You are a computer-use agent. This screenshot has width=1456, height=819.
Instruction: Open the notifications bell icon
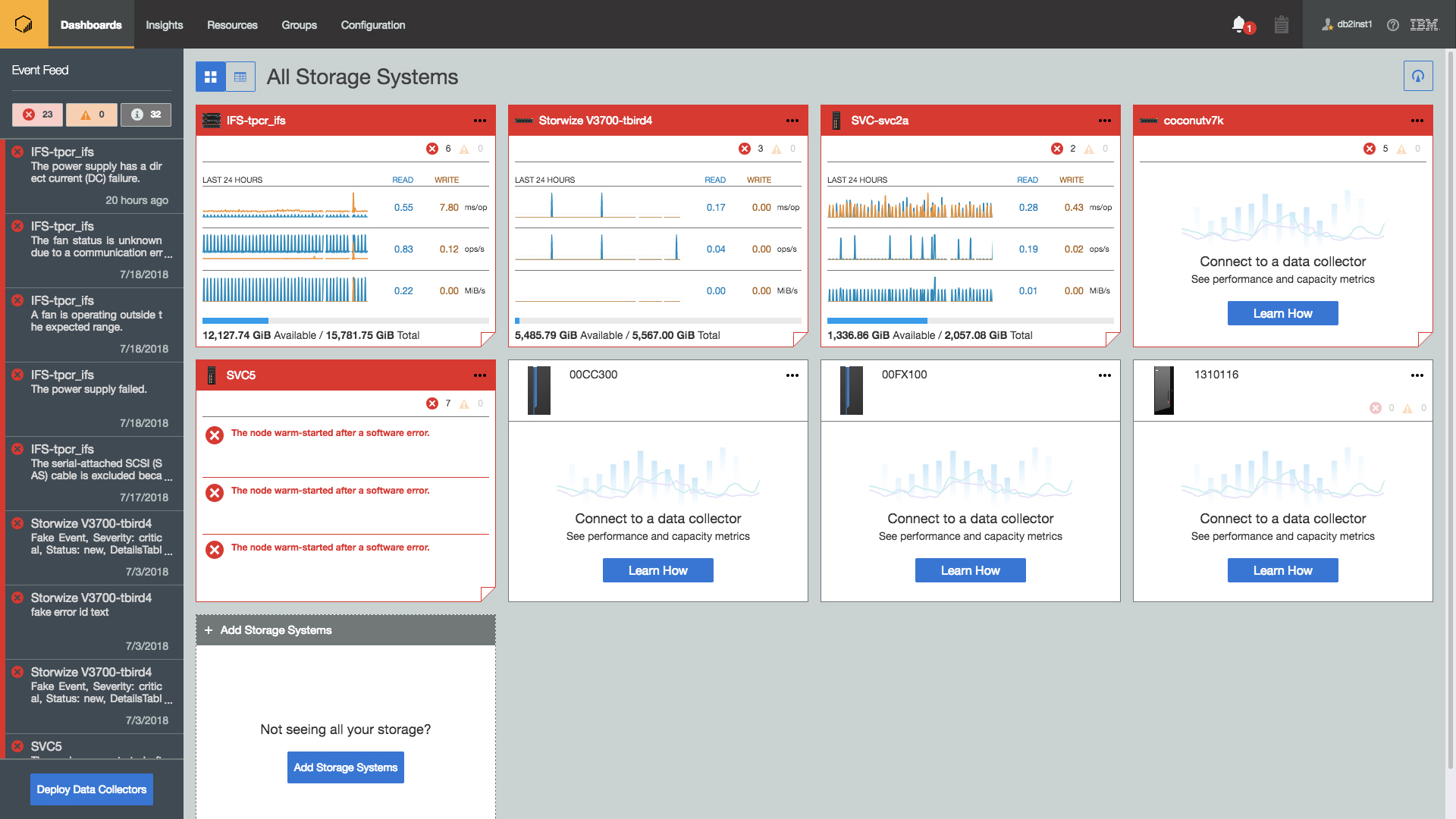[1239, 24]
